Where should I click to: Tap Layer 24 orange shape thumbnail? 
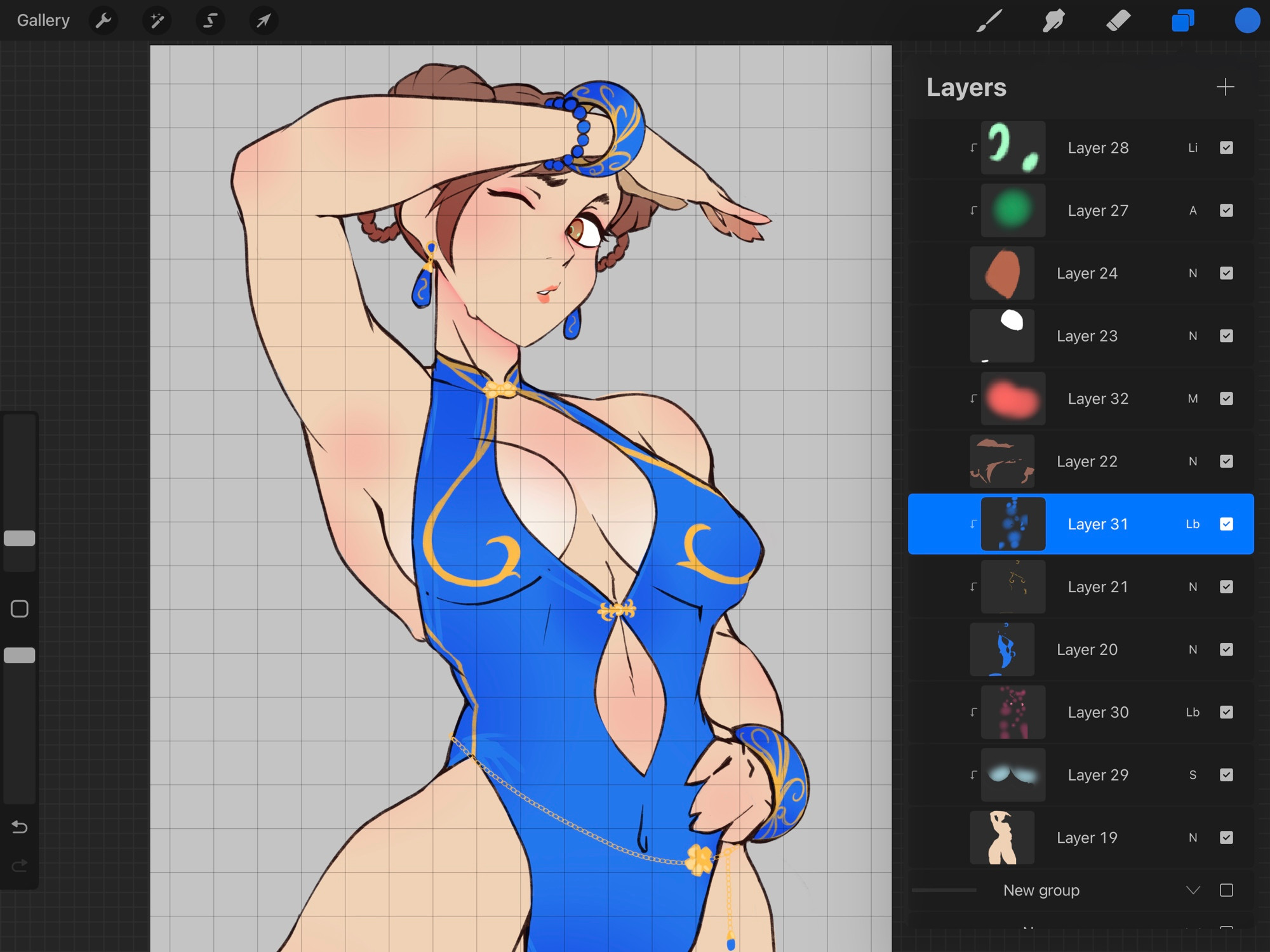[1002, 274]
